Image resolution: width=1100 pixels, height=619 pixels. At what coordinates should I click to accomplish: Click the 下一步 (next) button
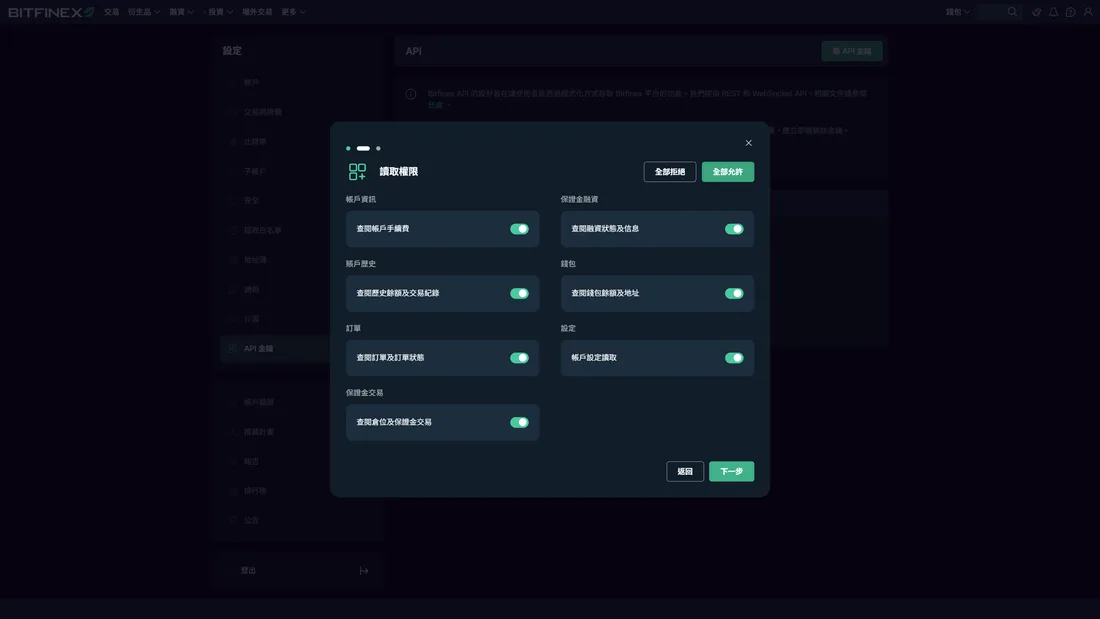(731, 472)
